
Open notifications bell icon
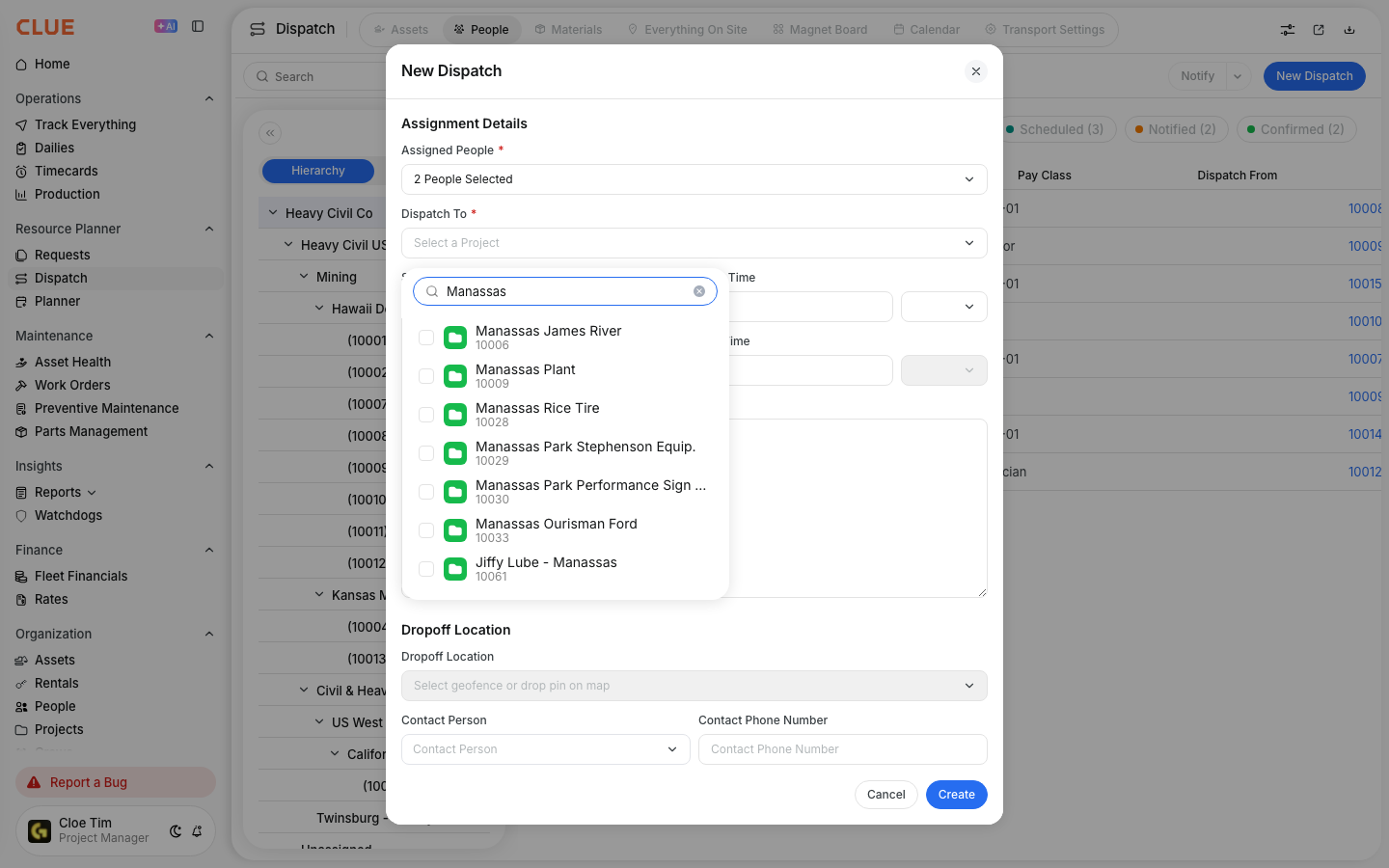197,830
